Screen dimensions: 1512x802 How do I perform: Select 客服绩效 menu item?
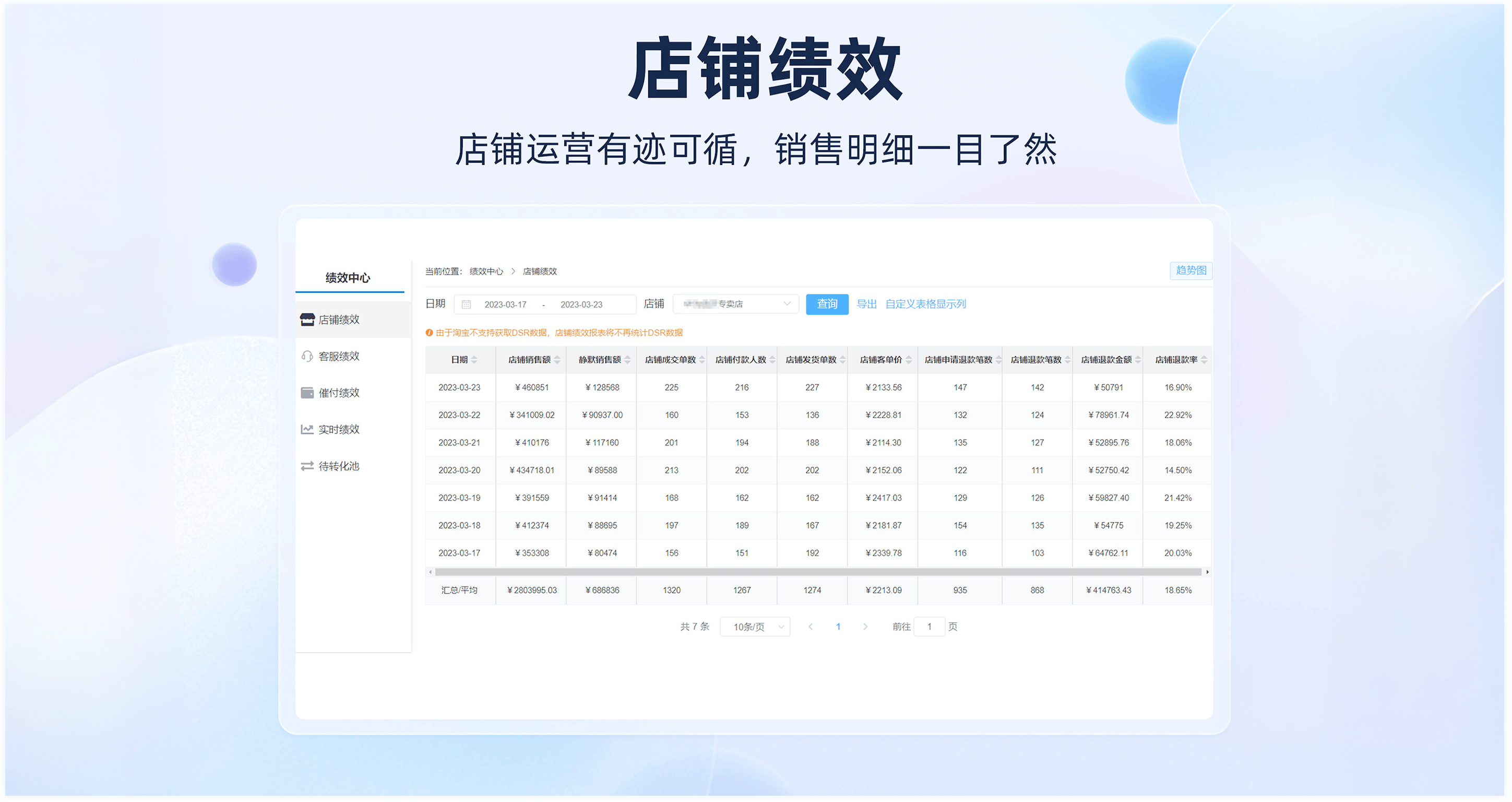[339, 357]
